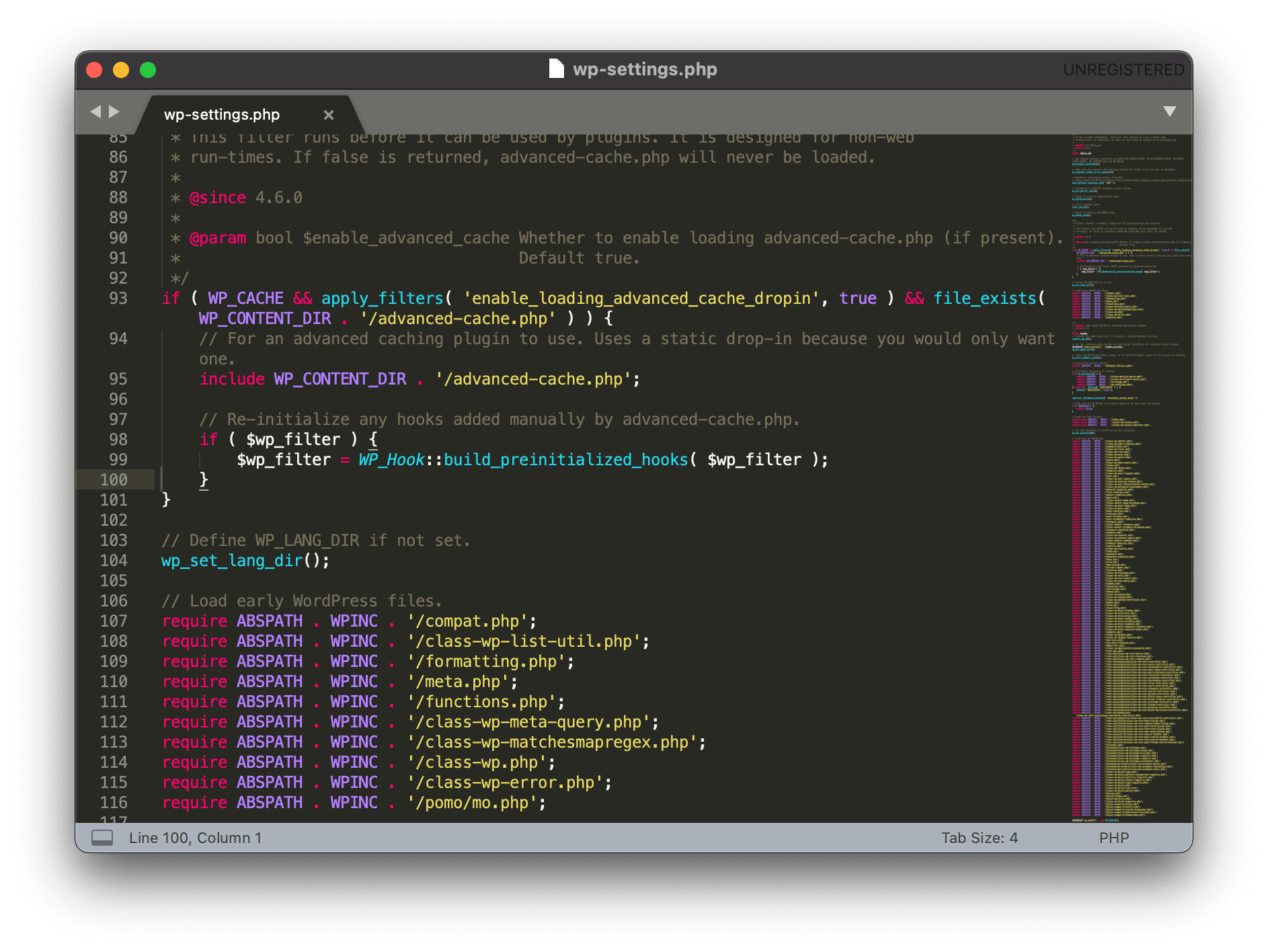Click the file icon in title bar
Screen dimensions: 1268x952
tap(556, 69)
